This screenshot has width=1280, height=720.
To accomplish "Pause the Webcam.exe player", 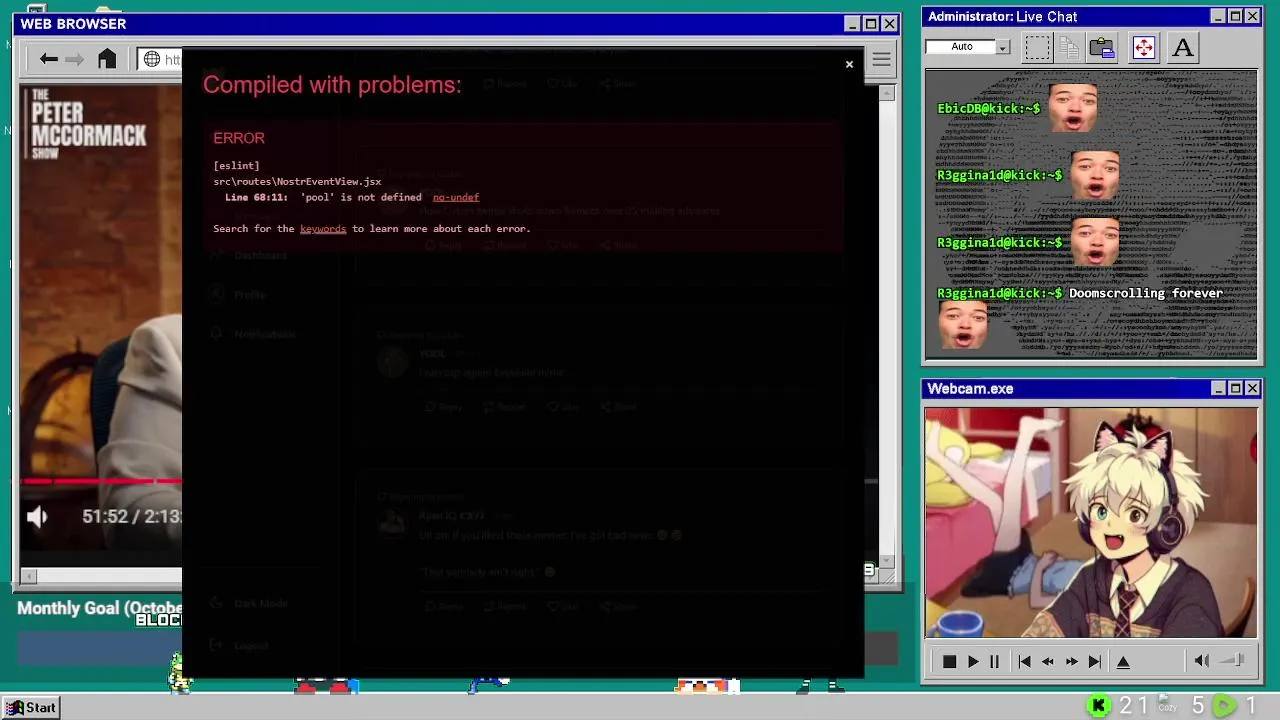I will [x=994, y=662].
